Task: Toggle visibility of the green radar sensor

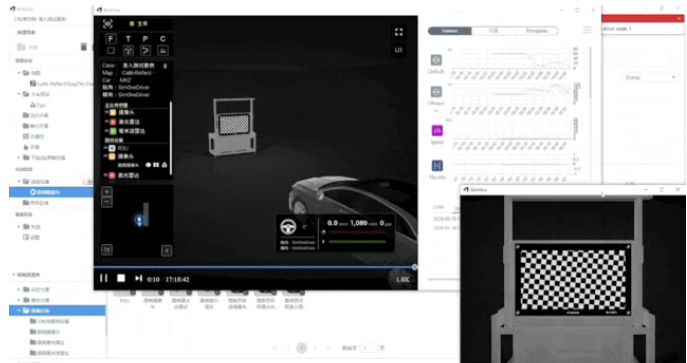Action: pos(106,131)
